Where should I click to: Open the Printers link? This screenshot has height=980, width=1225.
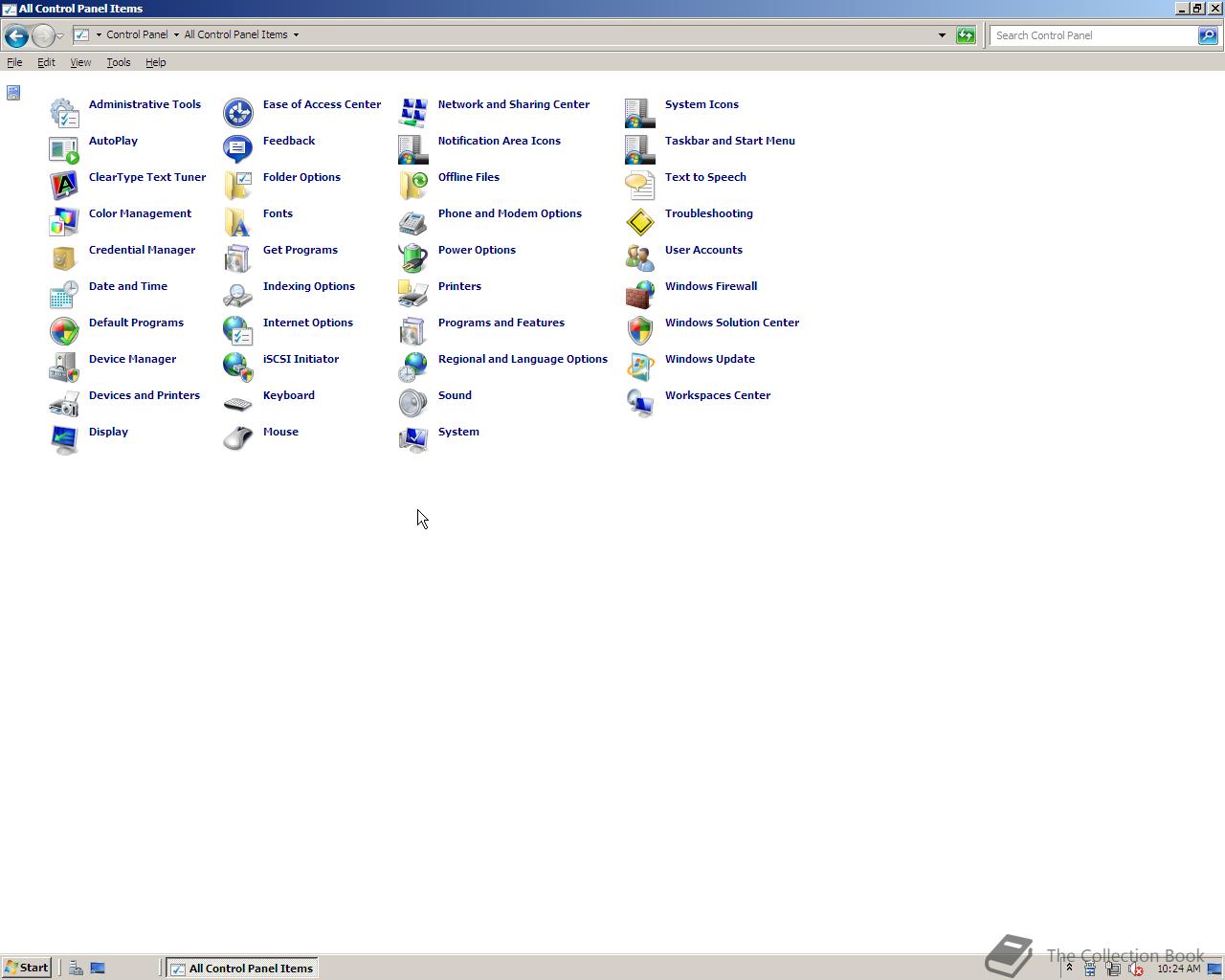coord(459,286)
